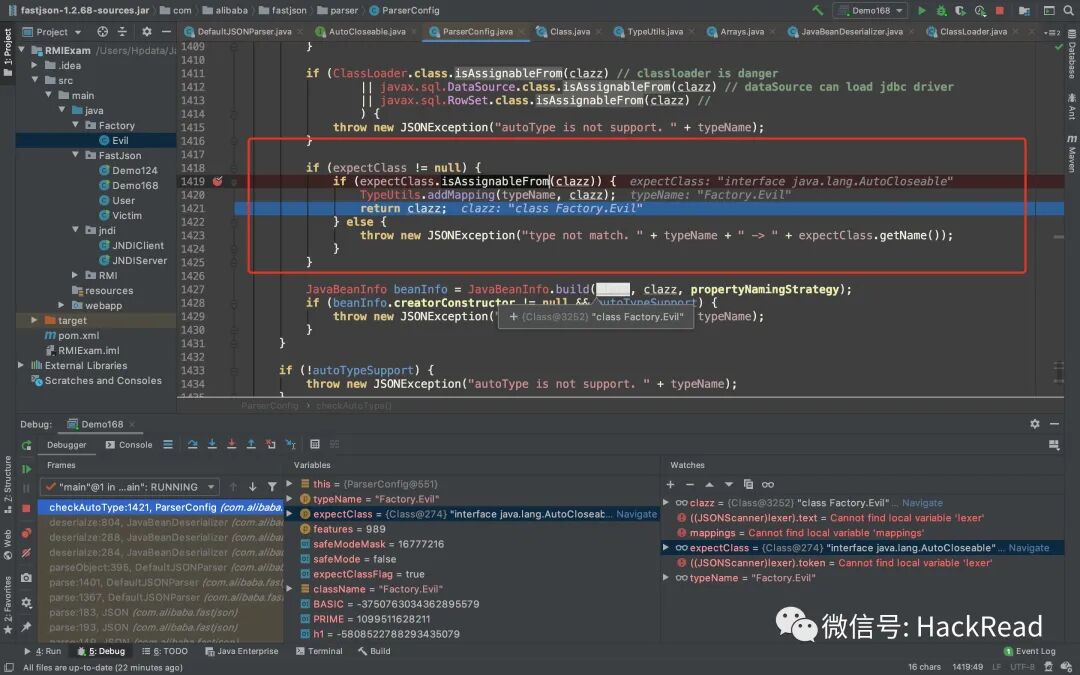1080x675 pixels.
Task: Select typeName = "Factory.Evil" variable row
Action: coord(472,499)
